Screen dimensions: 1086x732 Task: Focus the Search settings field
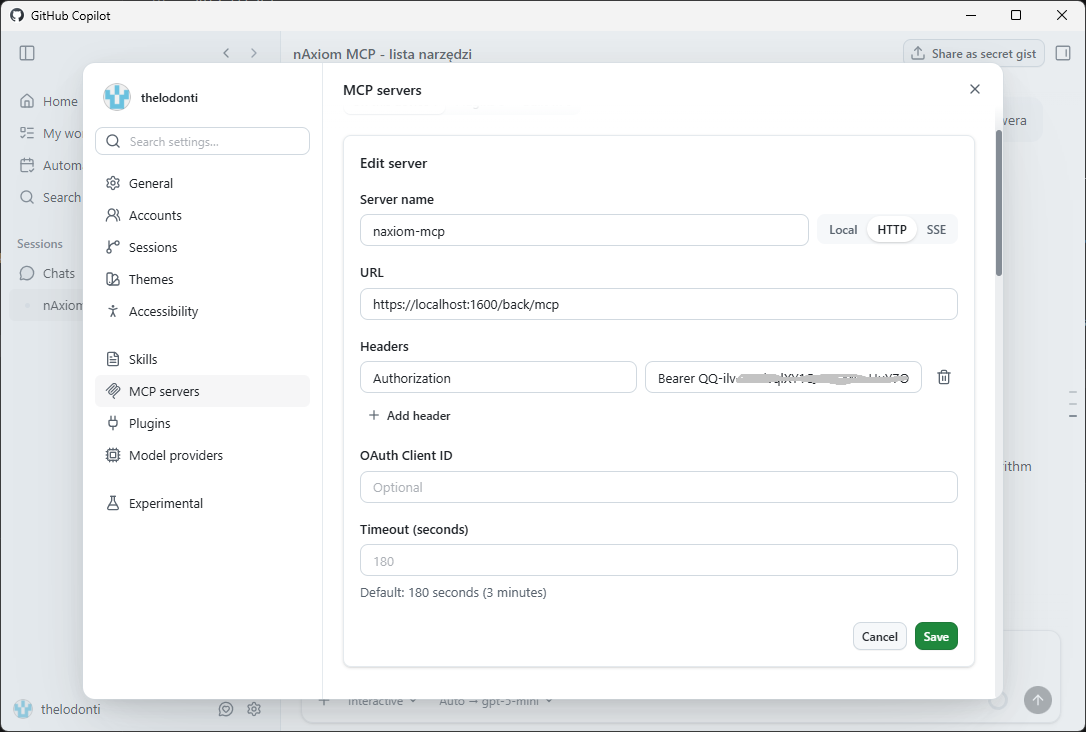click(x=202, y=141)
